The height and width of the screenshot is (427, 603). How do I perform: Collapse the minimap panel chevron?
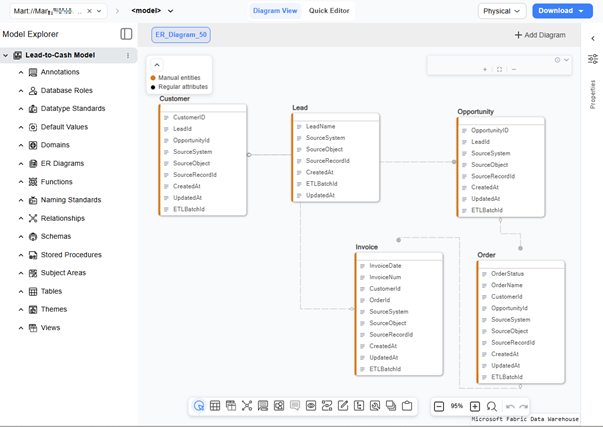(x=566, y=60)
